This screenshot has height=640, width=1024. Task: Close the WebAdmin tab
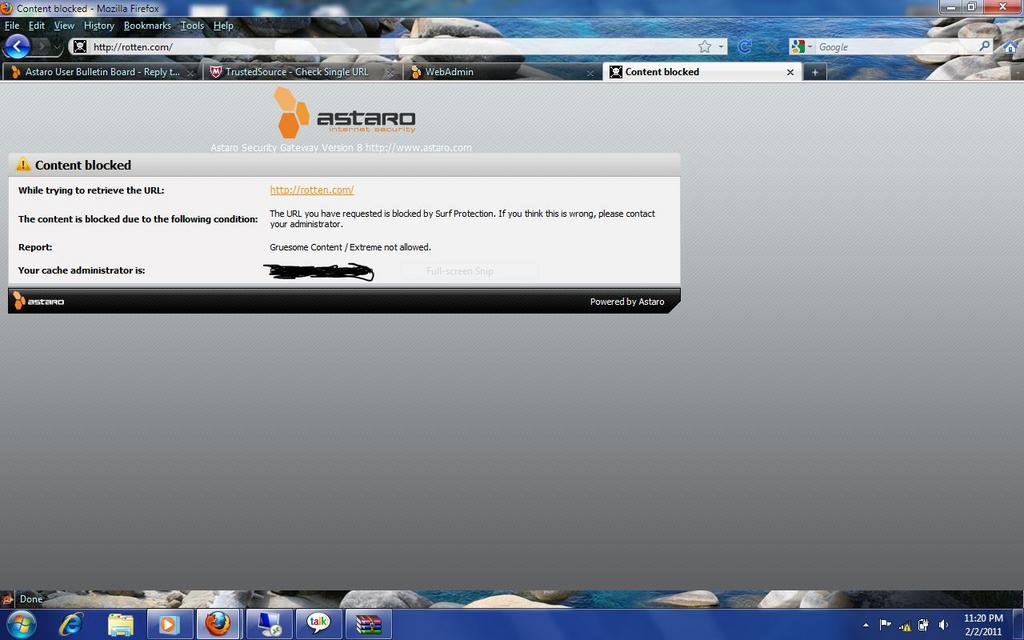[590, 73]
